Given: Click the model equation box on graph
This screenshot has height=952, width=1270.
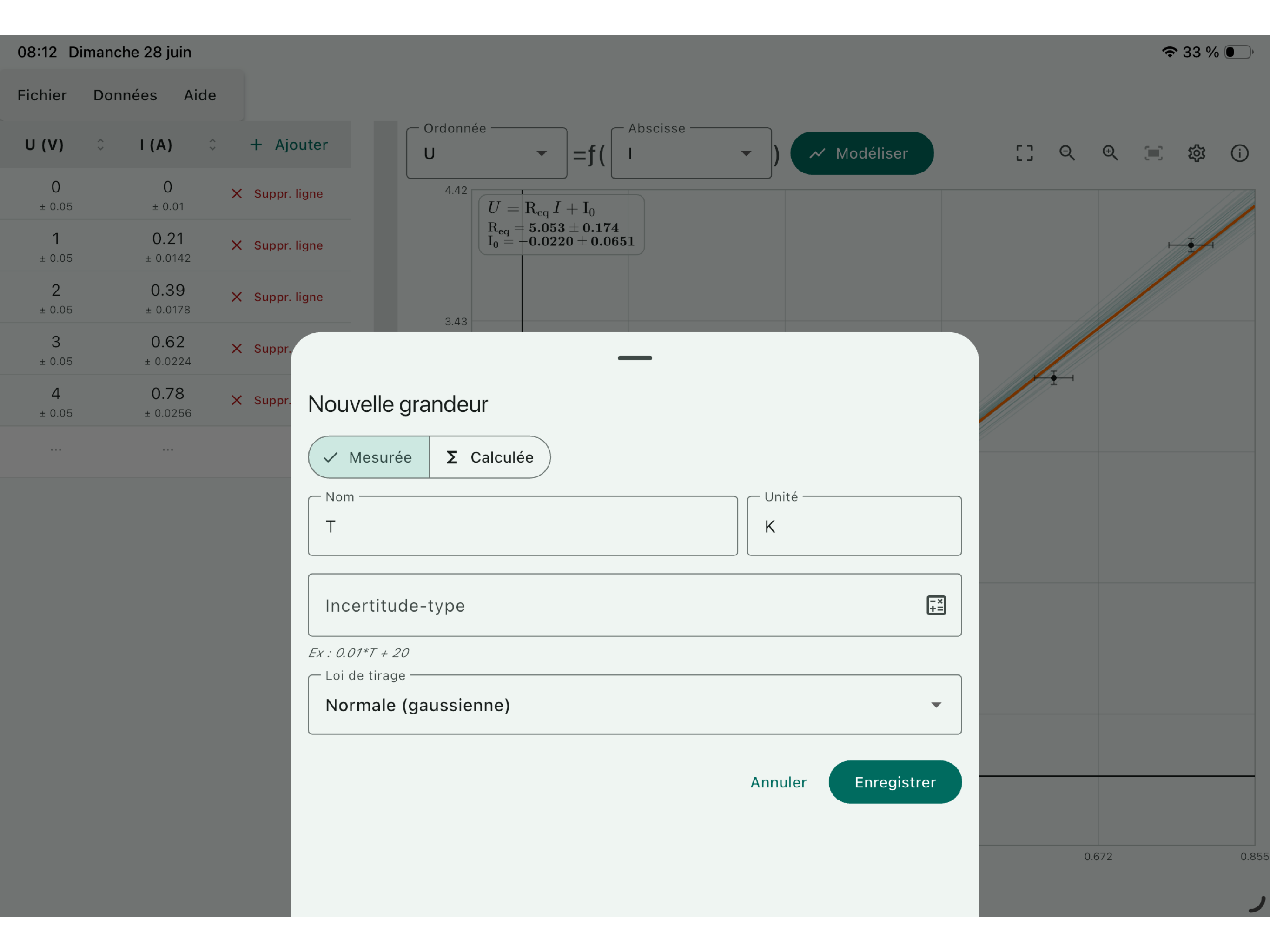Looking at the screenshot, I should (x=562, y=225).
